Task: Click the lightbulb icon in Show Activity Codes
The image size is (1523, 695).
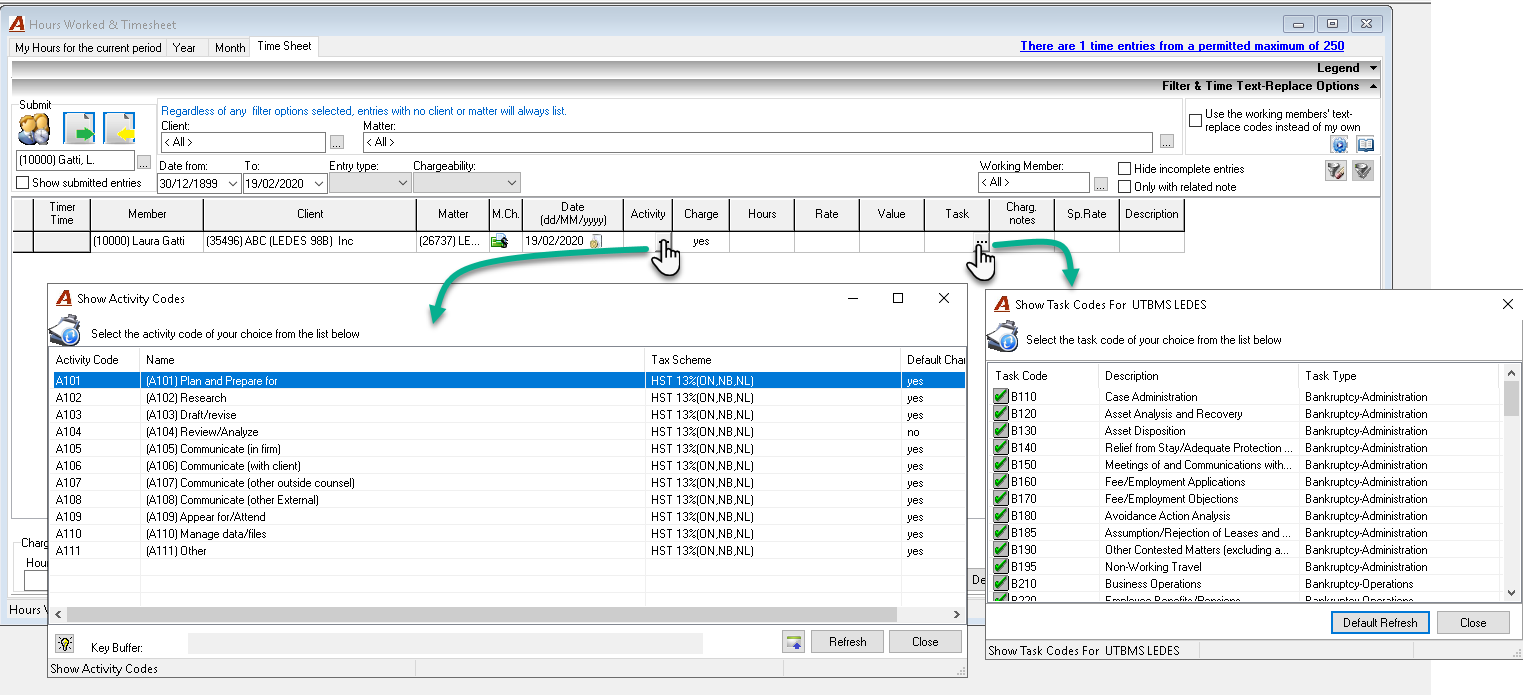Action: 65,643
